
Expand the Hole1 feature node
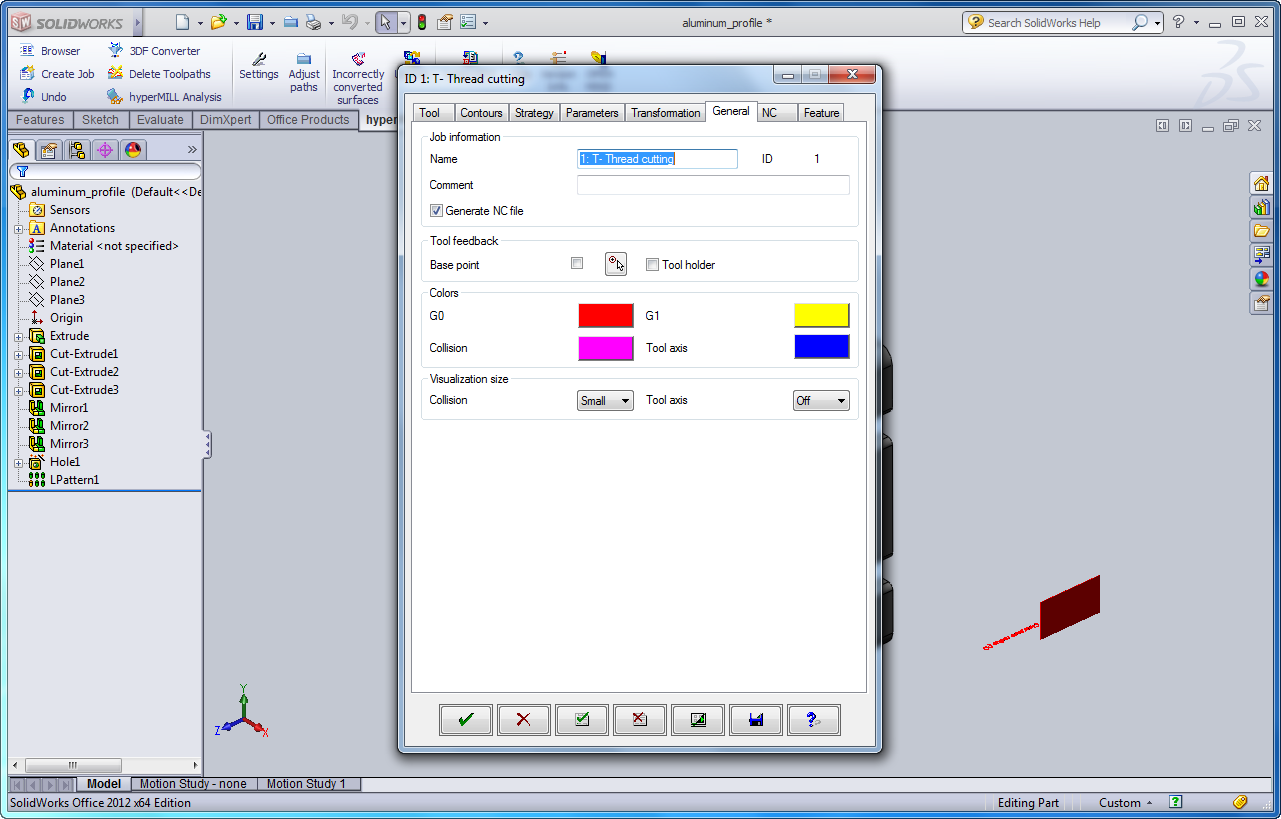[18, 462]
